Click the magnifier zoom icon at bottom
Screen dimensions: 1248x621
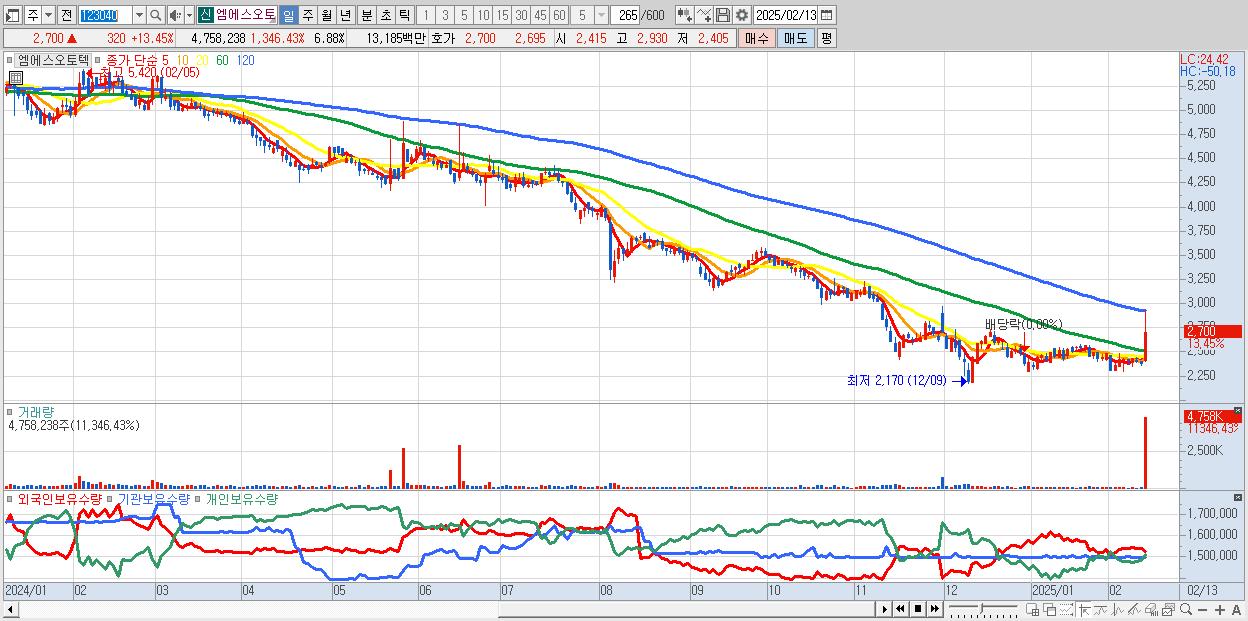pyautogui.click(x=1186, y=609)
